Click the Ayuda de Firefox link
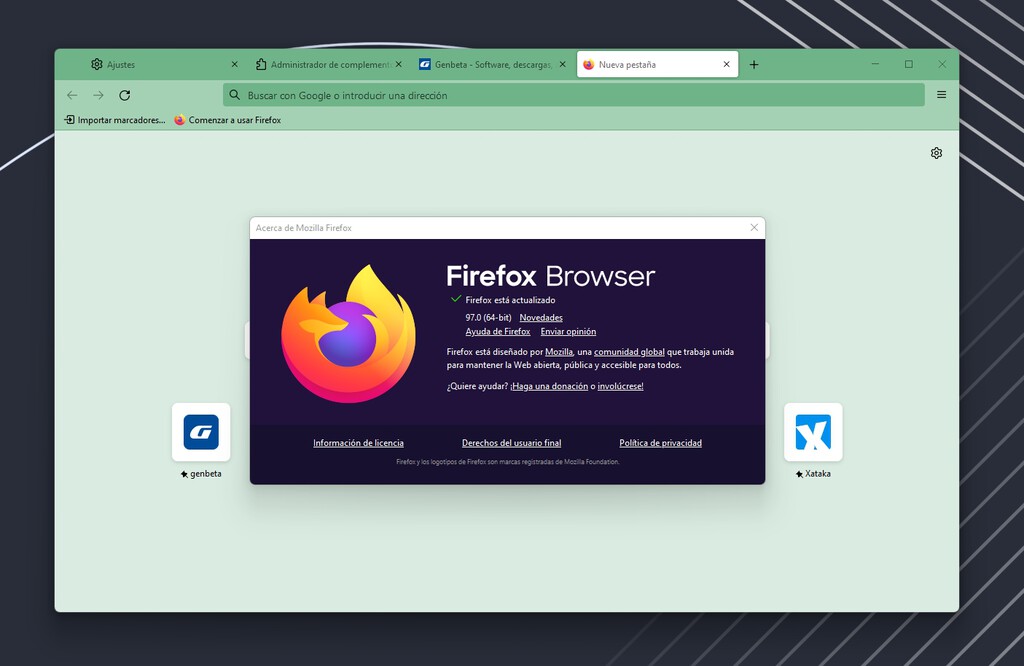This screenshot has height=666, width=1024. coord(498,332)
